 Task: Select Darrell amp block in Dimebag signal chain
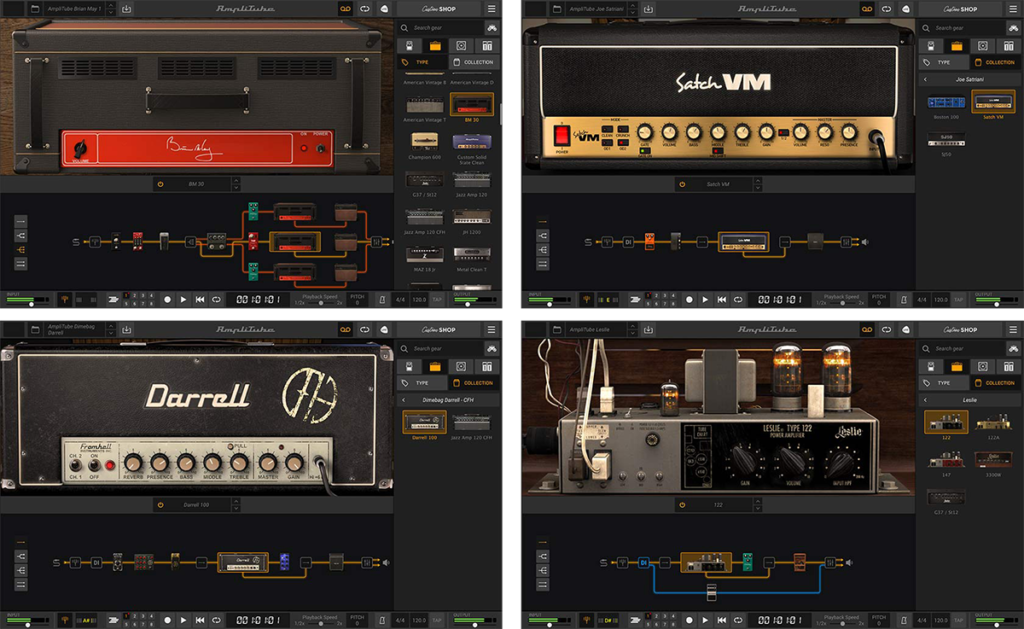click(242, 562)
